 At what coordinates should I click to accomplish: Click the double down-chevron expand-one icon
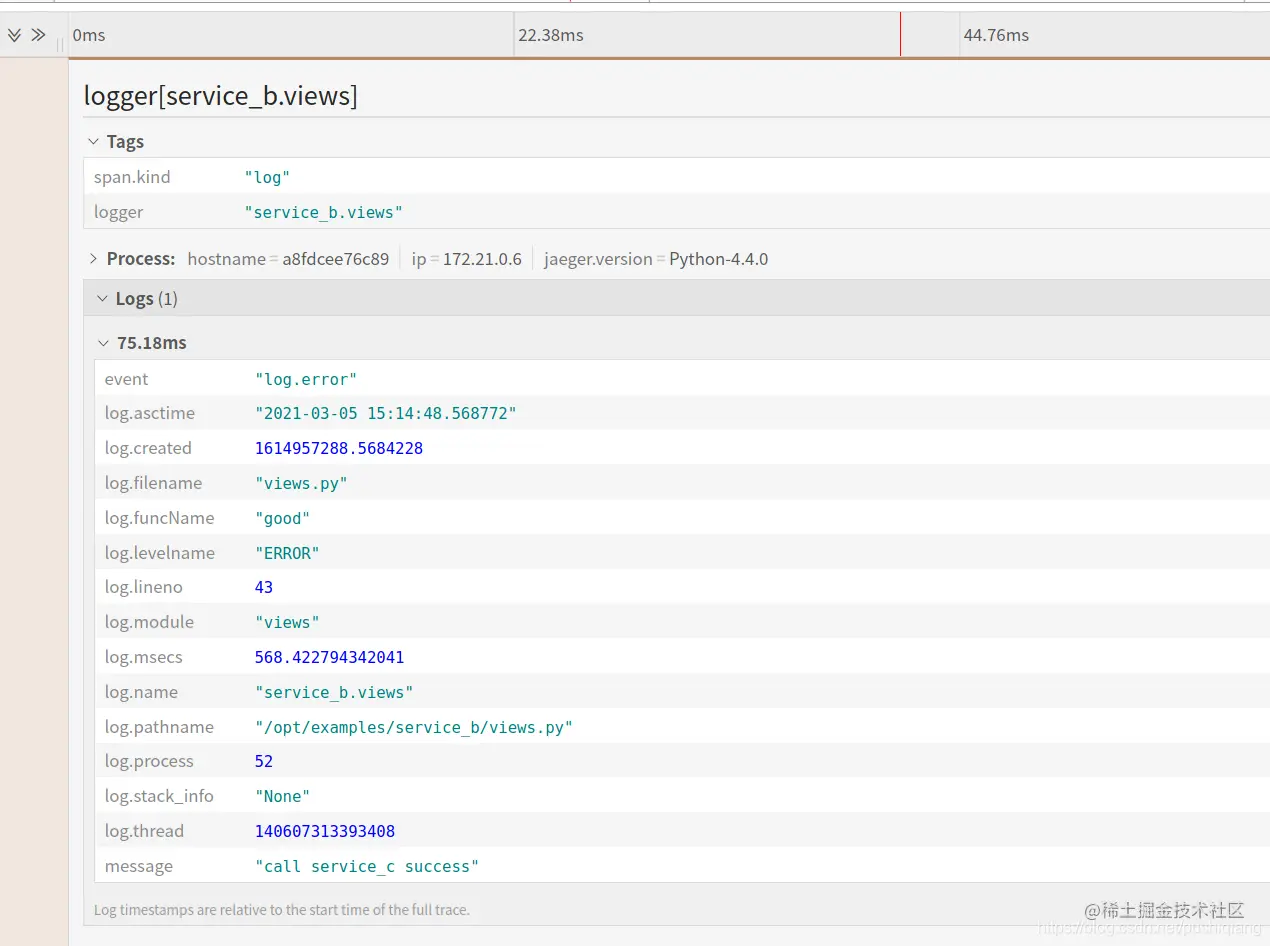point(14,35)
